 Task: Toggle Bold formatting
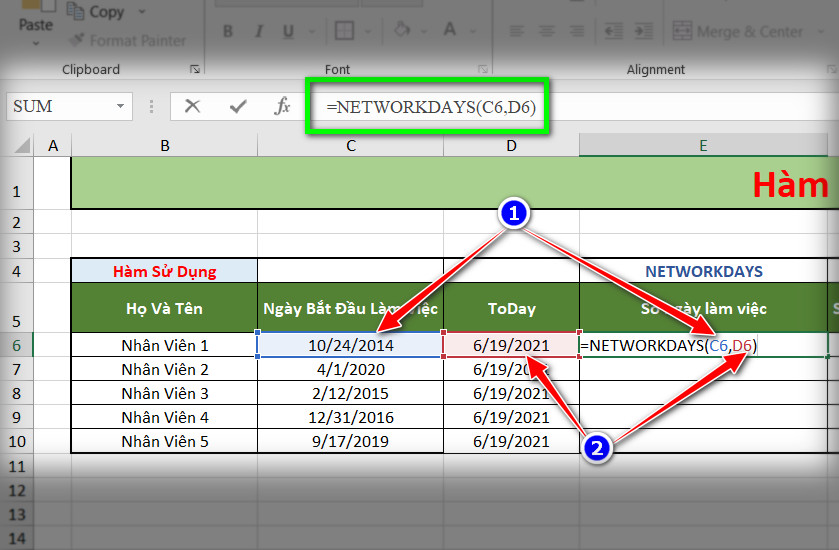pos(228,32)
